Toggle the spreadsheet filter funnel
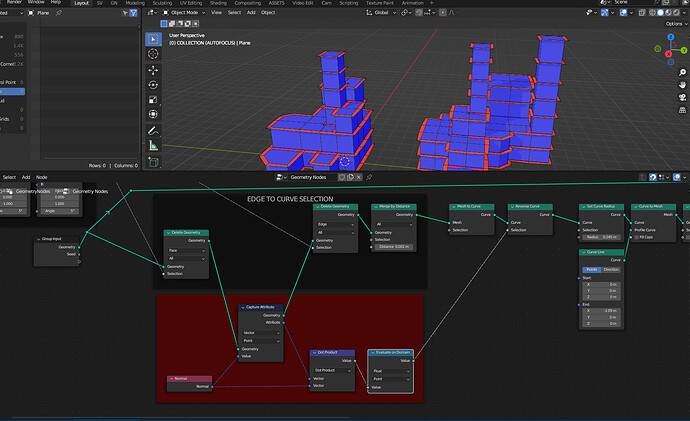This screenshot has width=690, height=421. coord(133,13)
